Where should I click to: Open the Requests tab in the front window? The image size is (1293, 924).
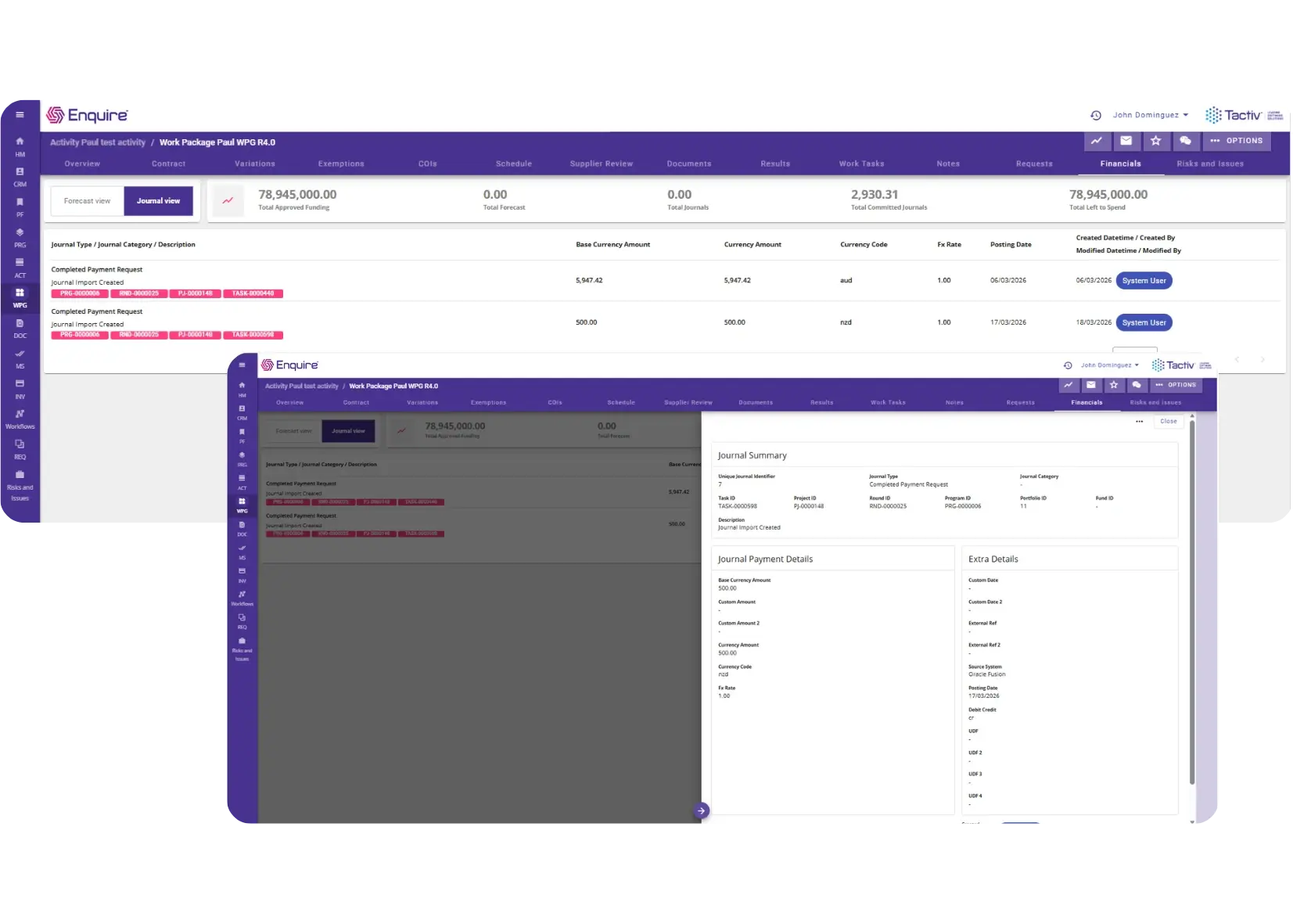1021,403
